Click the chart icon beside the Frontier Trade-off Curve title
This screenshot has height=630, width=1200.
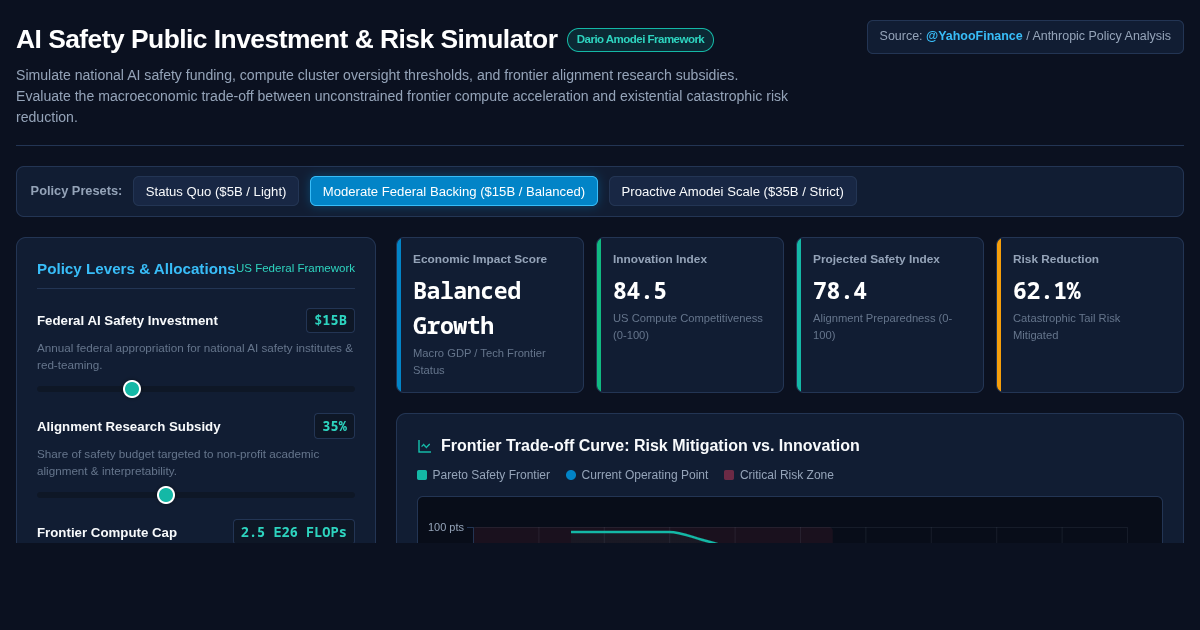coord(425,446)
